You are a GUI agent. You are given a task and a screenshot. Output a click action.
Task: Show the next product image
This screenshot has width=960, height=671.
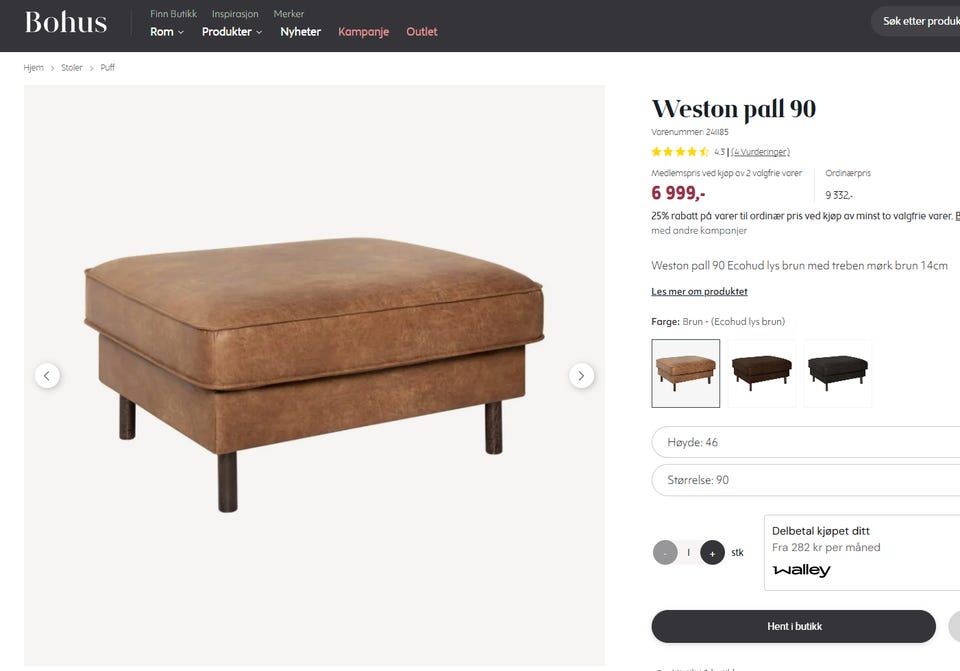(581, 375)
